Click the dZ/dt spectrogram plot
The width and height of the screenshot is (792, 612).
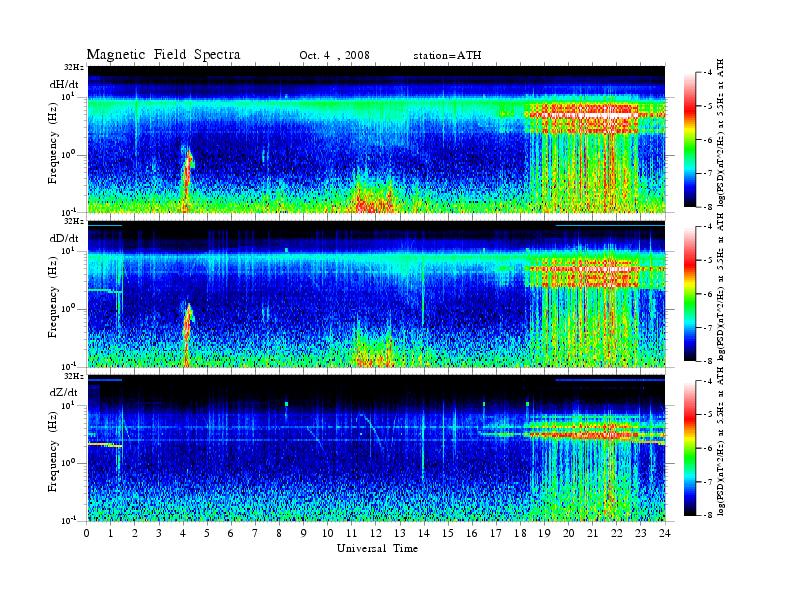coord(376,447)
